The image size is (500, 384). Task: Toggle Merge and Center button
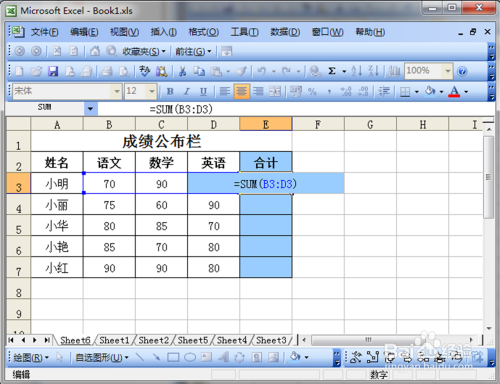click(275, 91)
